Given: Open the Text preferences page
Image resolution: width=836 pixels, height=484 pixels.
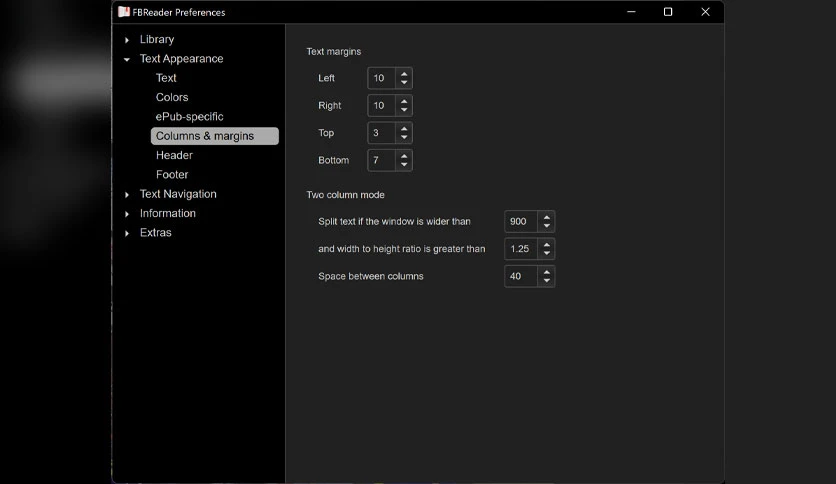Looking at the screenshot, I should (166, 78).
